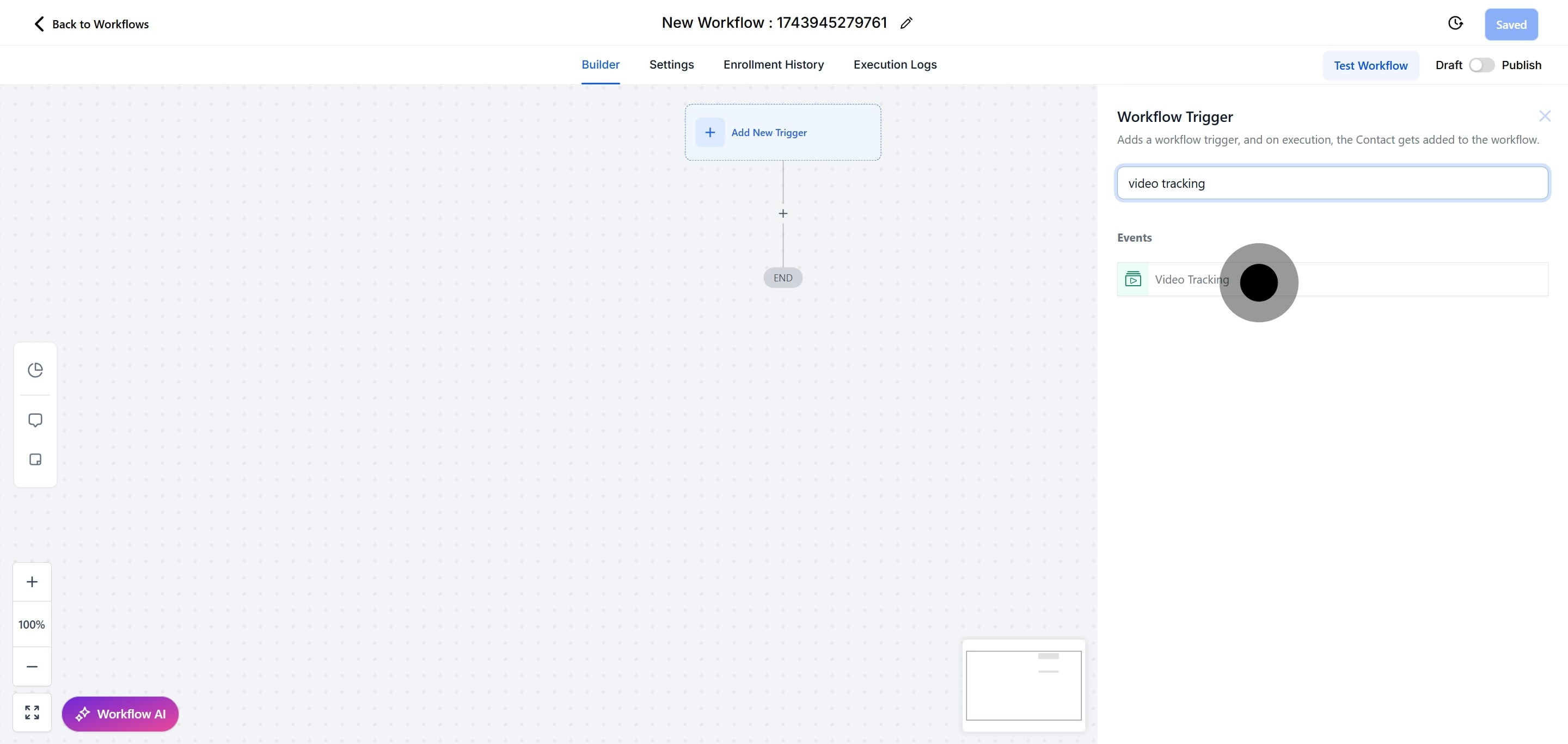Switch to the Settings tab

671,64
